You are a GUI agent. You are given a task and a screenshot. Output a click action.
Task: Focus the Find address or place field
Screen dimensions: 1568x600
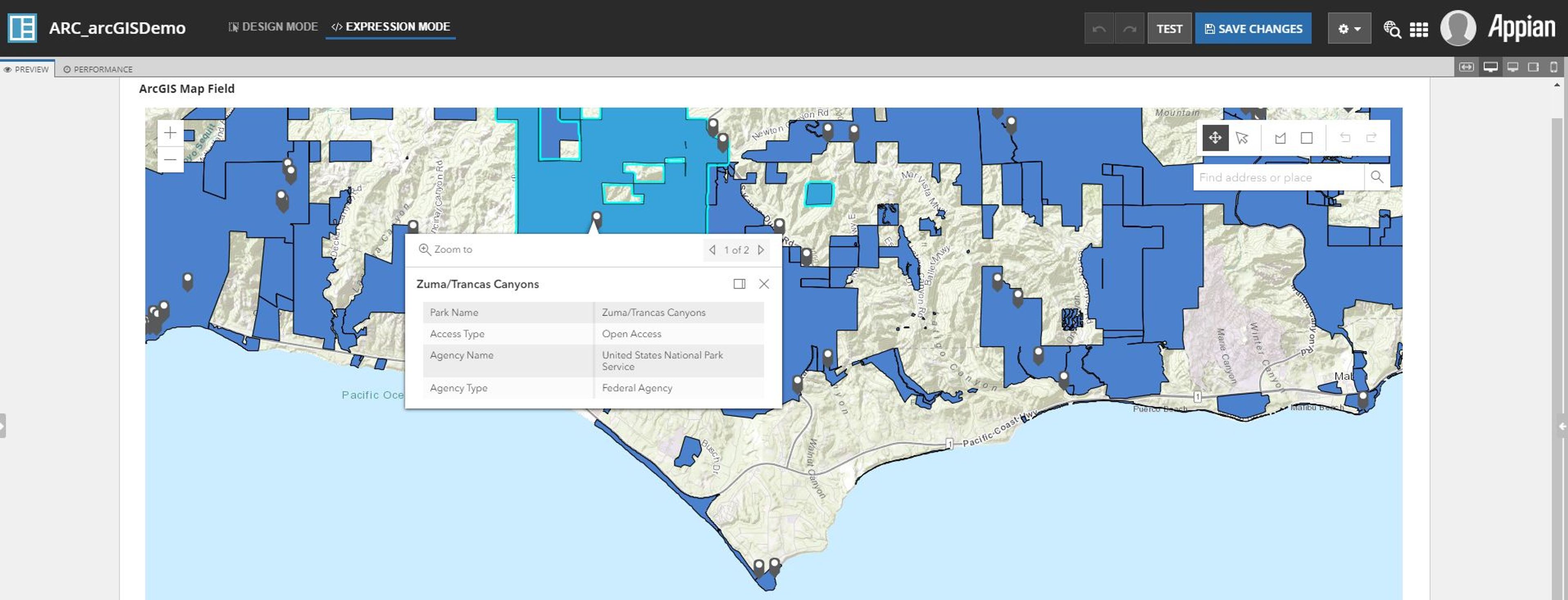click(x=1278, y=177)
